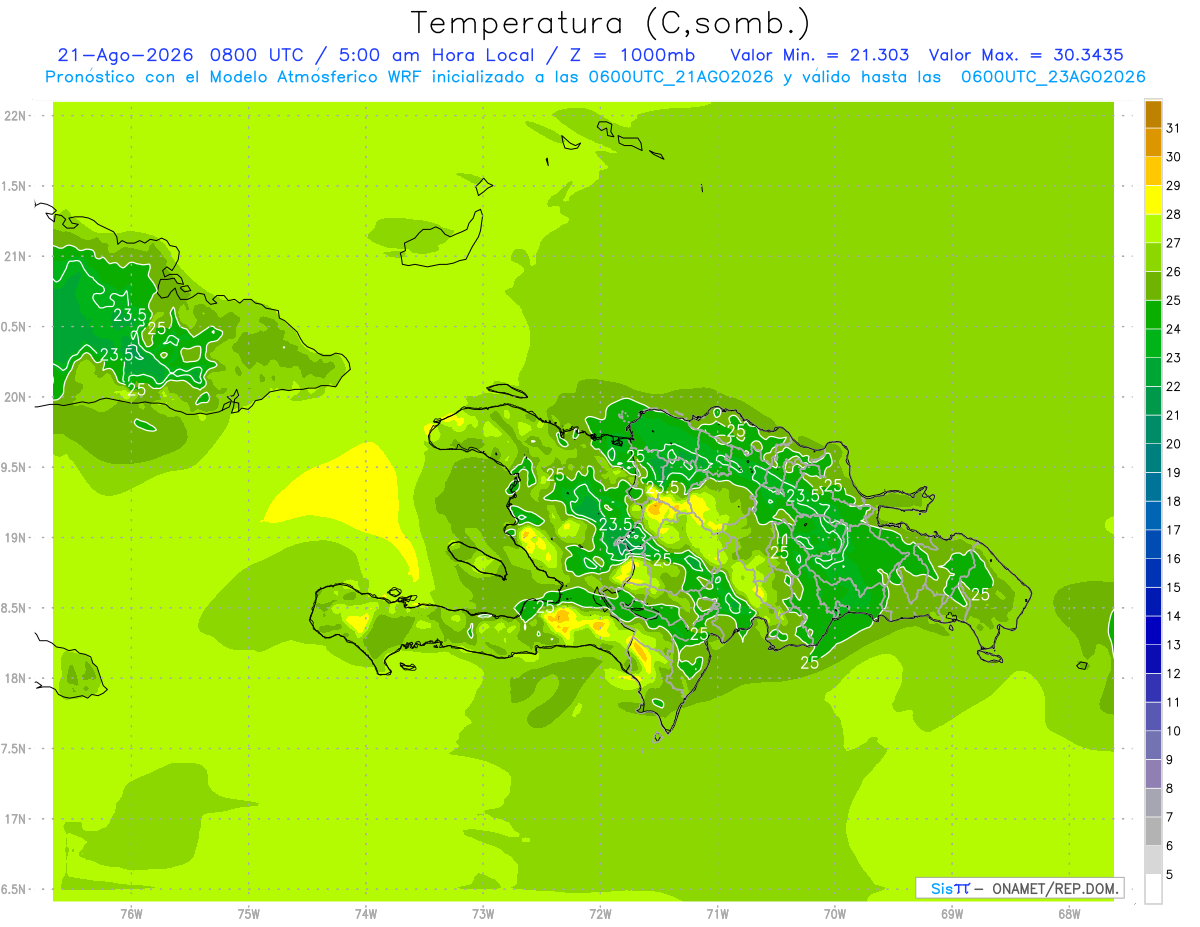Click the legend label "28"
Screen dimensions: 1200x927
[x=1174, y=214]
